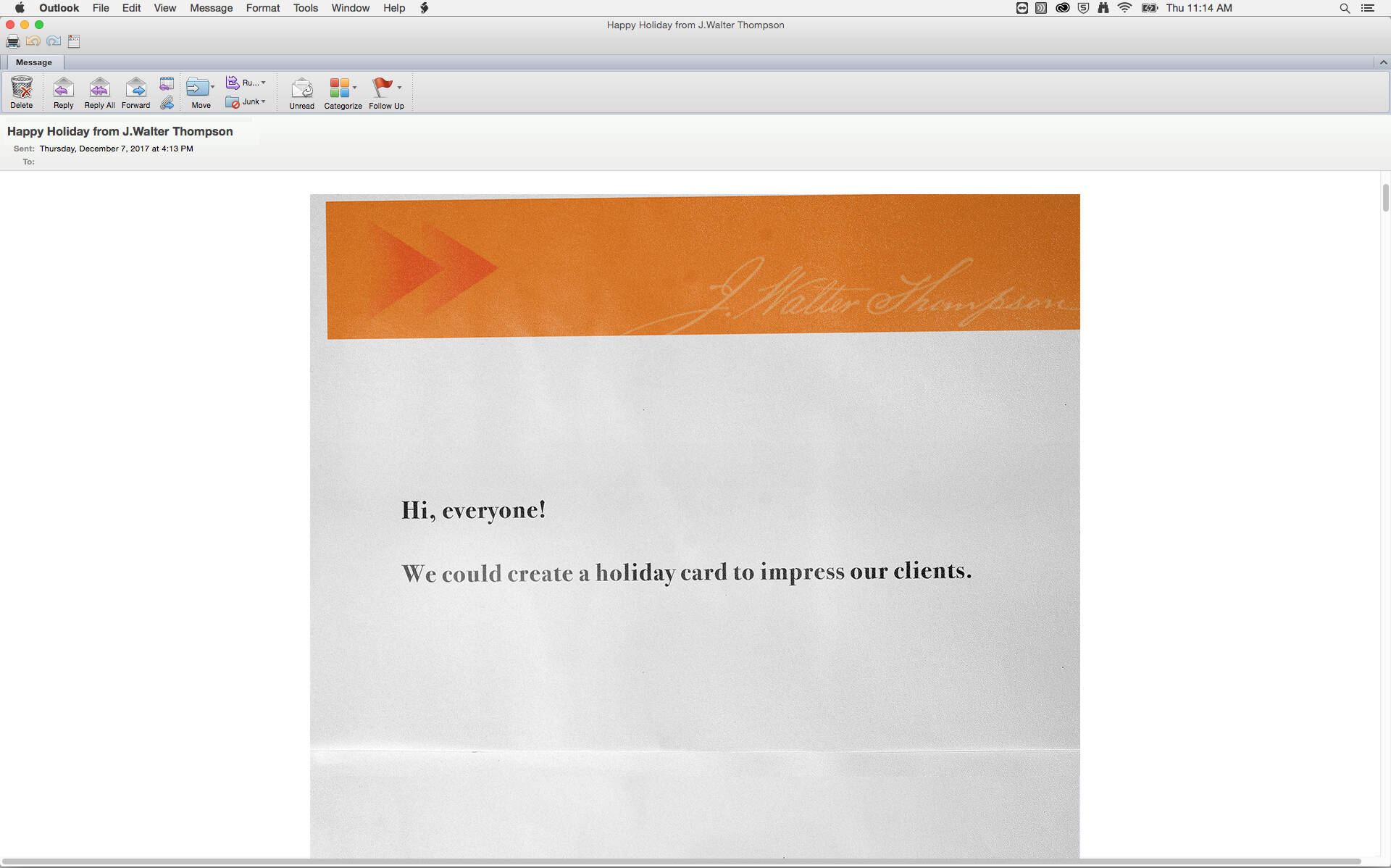This screenshot has width=1391, height=868.
Task: Open the Window menu
Action: [x=350, y=8]
